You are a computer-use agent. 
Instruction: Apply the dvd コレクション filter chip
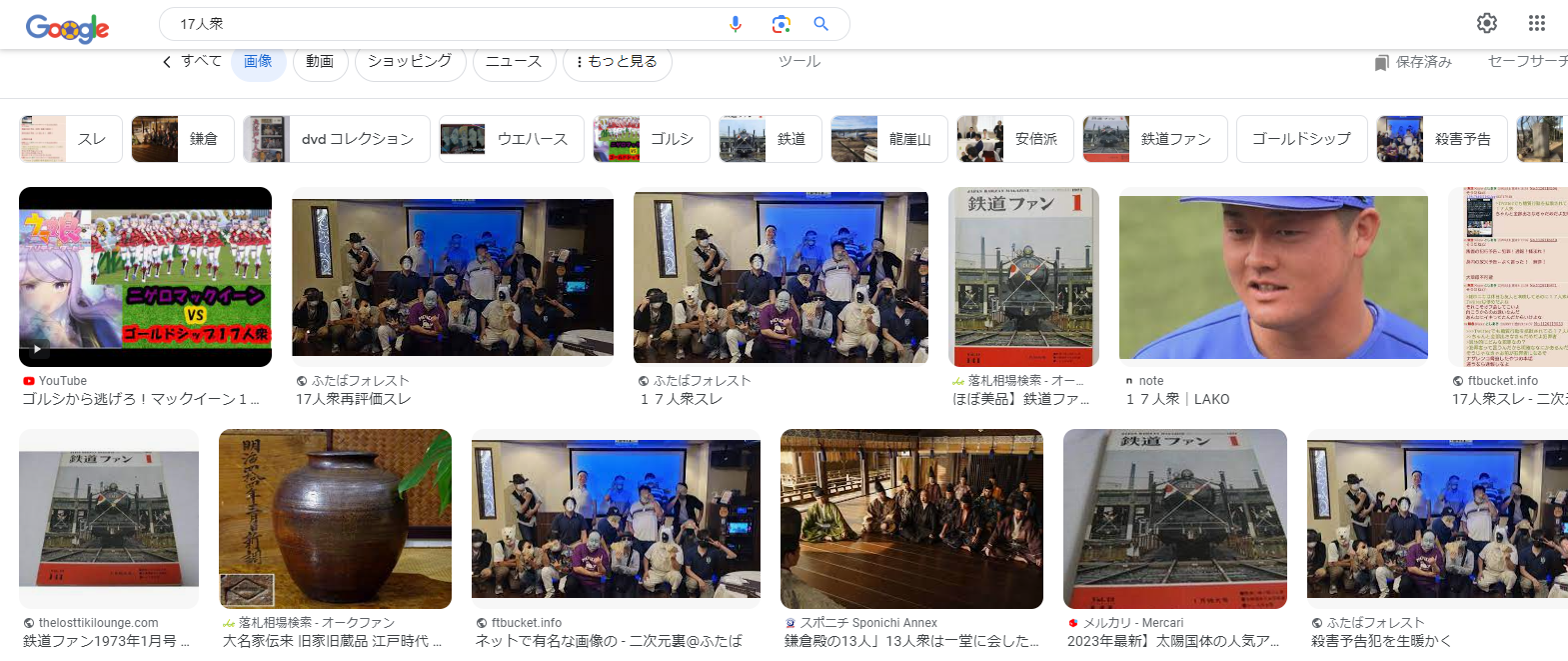[x=337, y=139]
